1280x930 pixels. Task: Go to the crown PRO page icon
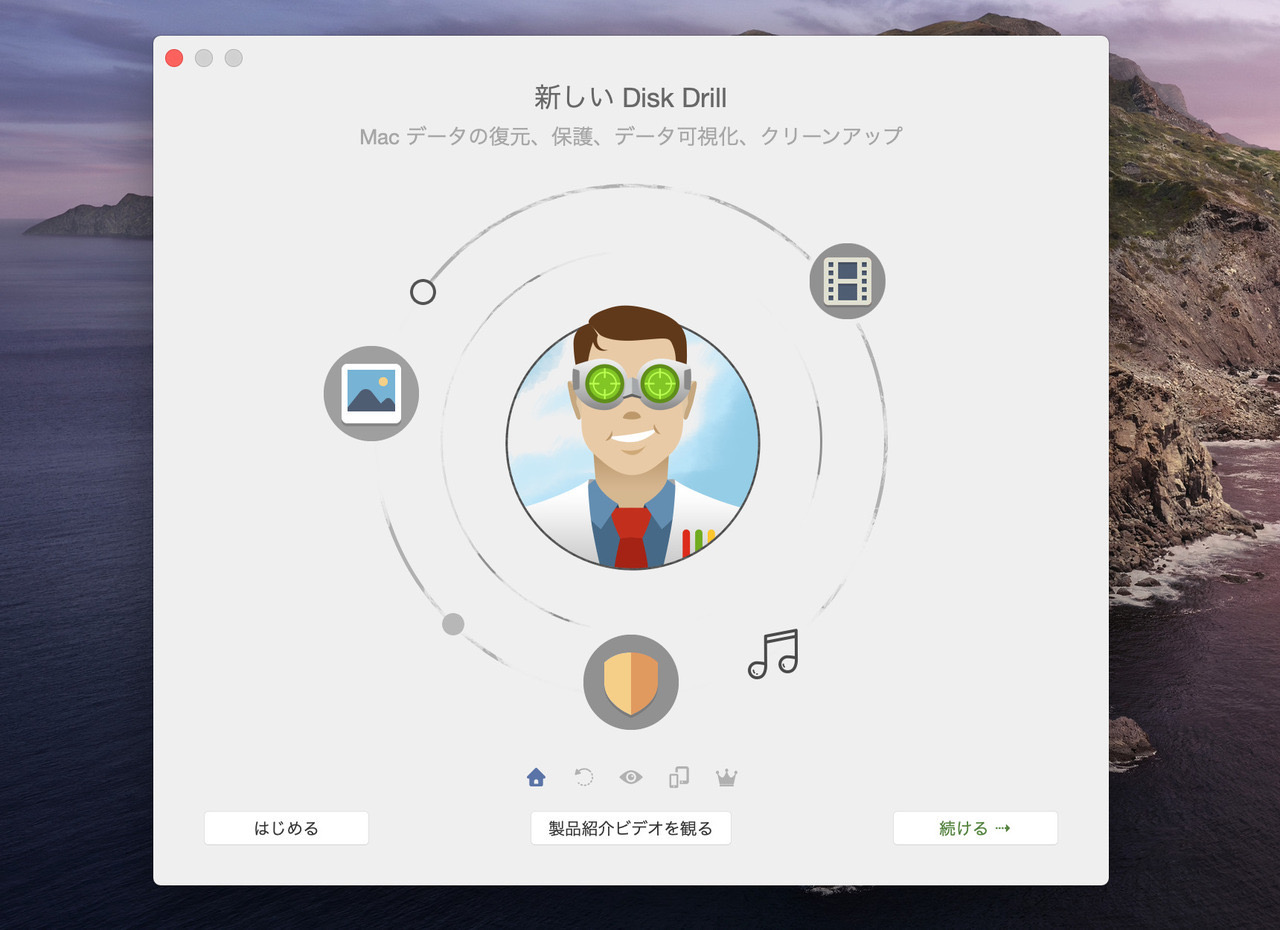(726, 777)
